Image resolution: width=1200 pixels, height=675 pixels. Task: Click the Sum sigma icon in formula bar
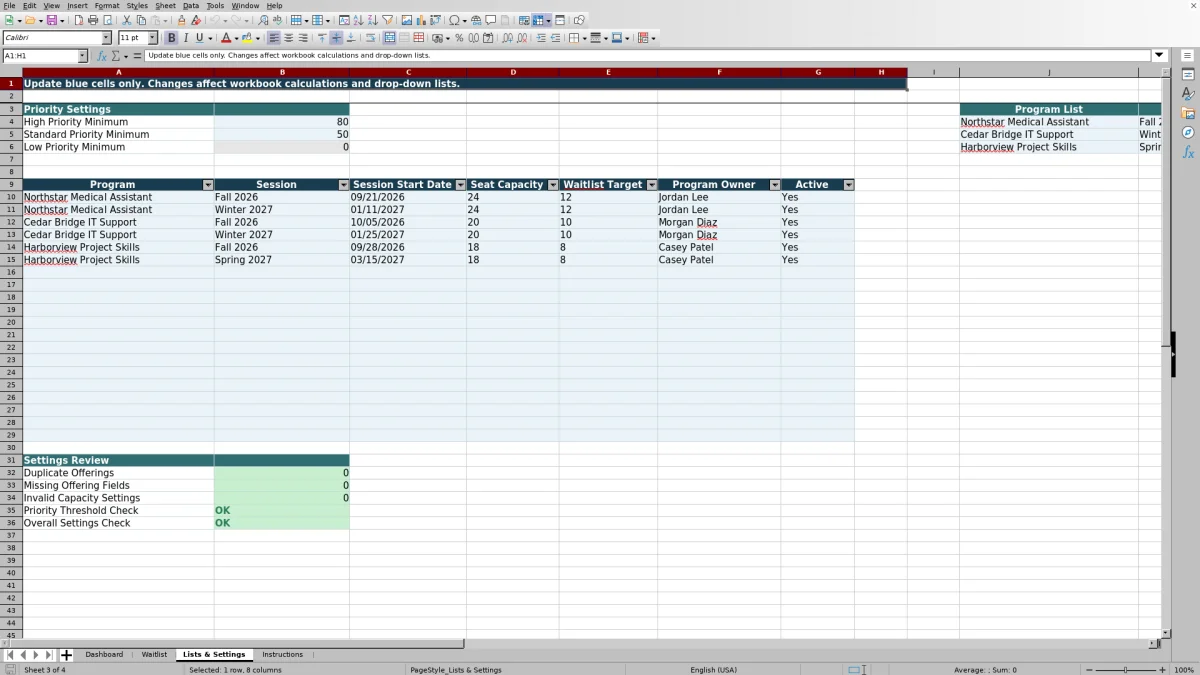[115, 56]
